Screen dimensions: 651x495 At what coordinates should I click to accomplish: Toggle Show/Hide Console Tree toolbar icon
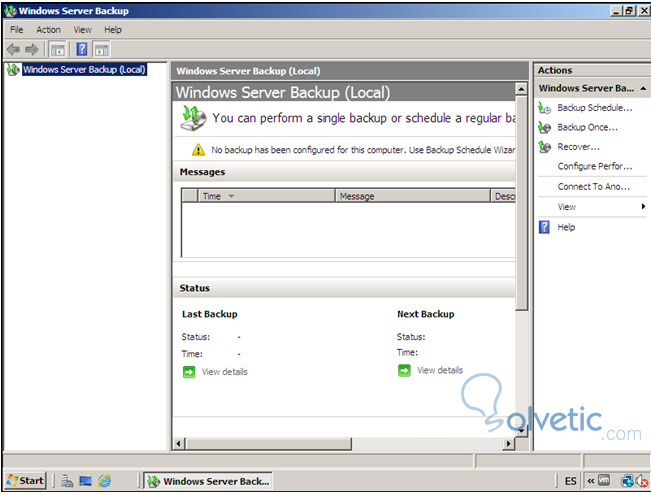coord(58,50)
